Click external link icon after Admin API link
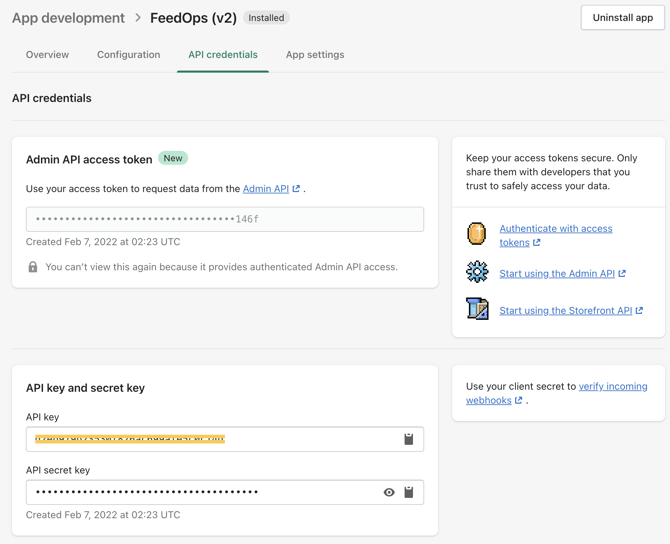 (x=296, y=188)
